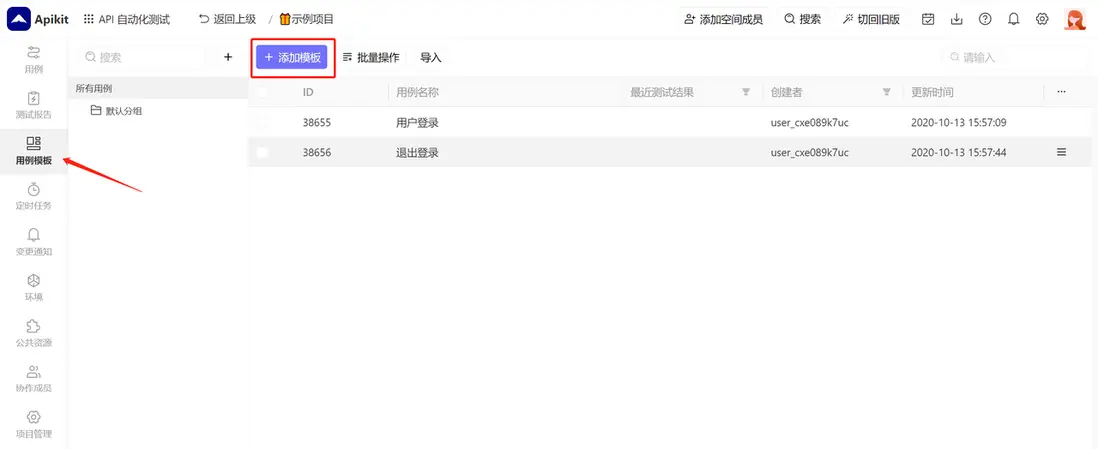Screen dimensions: 1098x449
Task: Open the top bar settings gear
Action: (1042, 19)
